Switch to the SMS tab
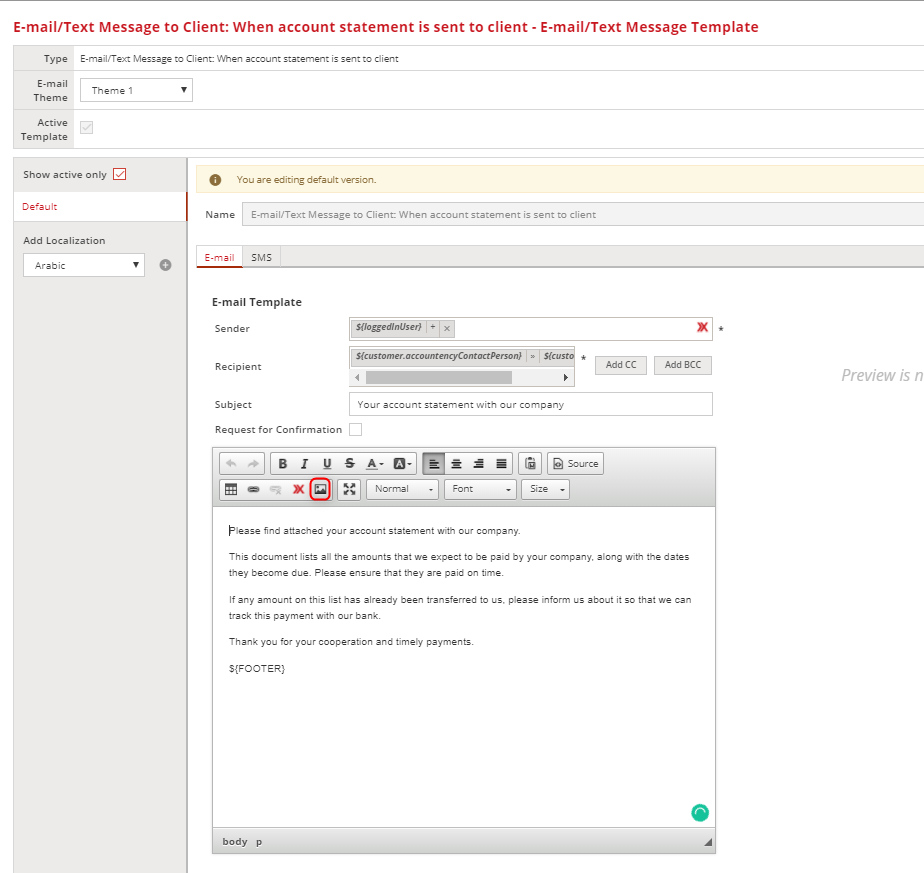 point(262,258)
